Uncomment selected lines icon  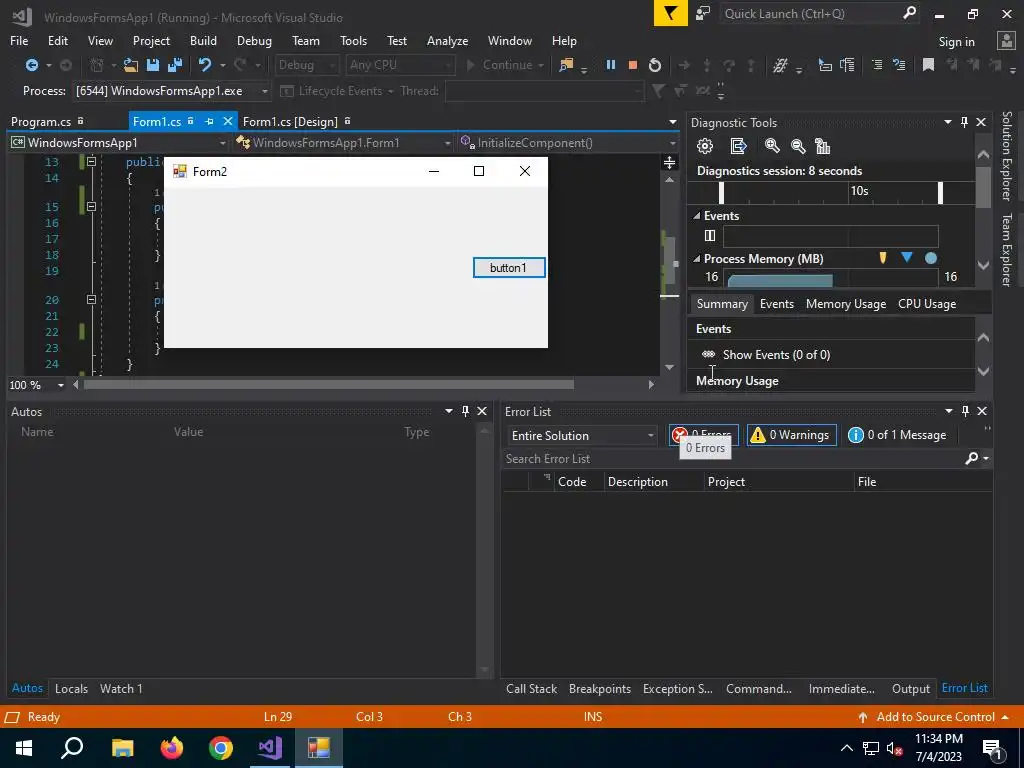coord(899,65)
